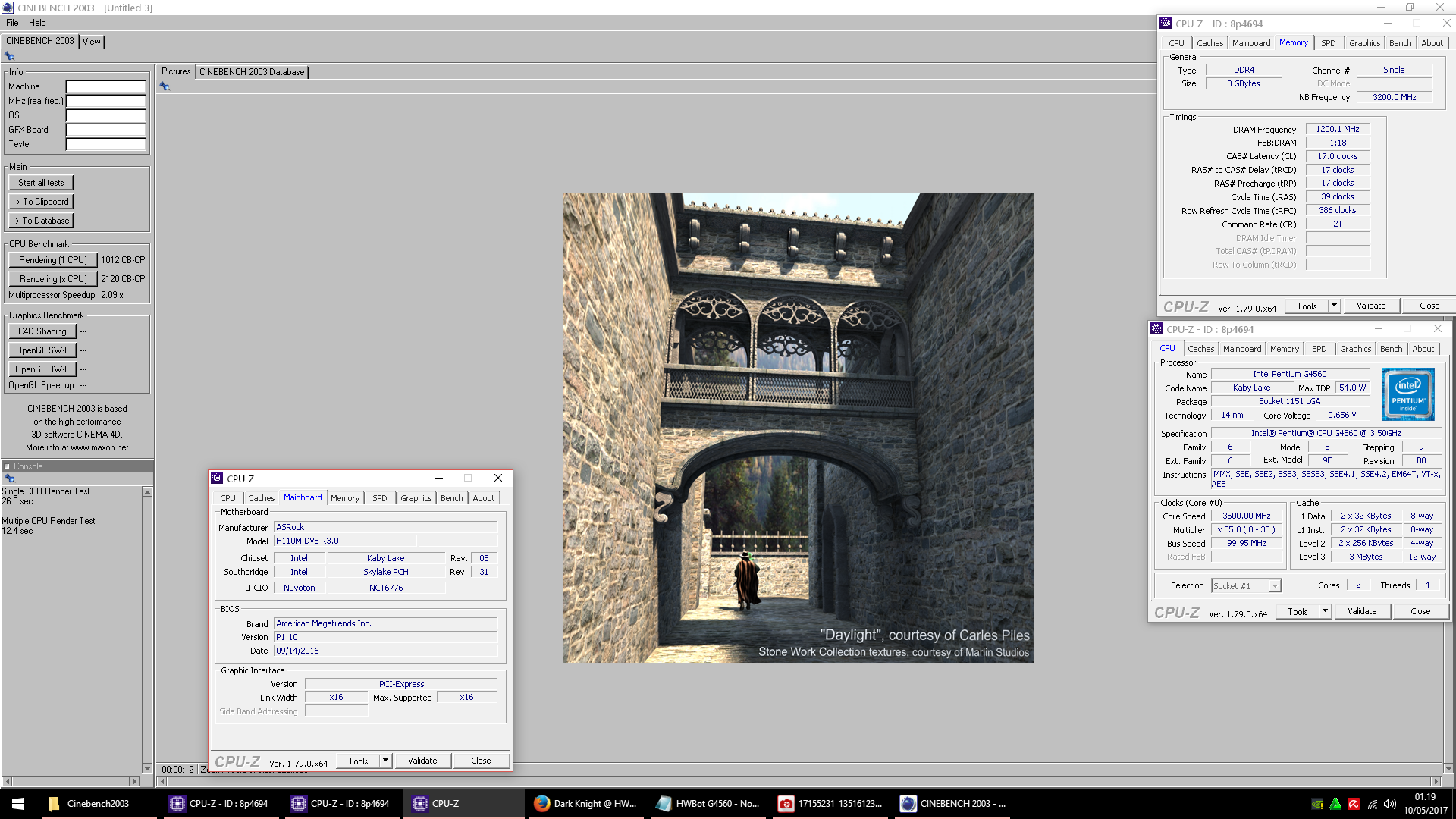Click the clock showing 01.19 in taskbar
Image resolution: width=1456 pixels, height=819 pixels.
click(x=1425, y=797)
